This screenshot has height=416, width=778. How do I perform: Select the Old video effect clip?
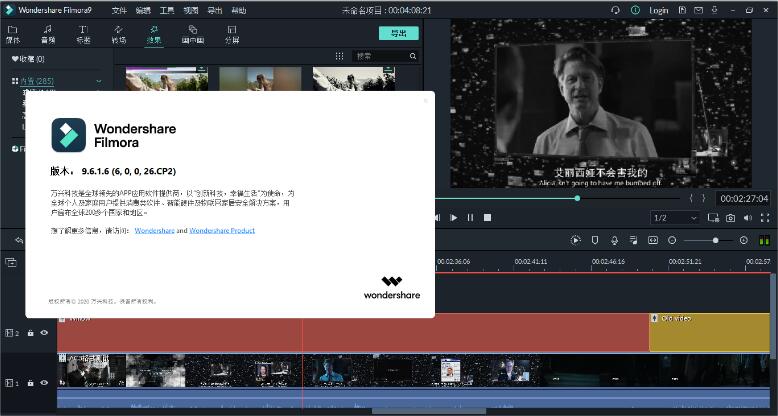[x=710, y=332]
